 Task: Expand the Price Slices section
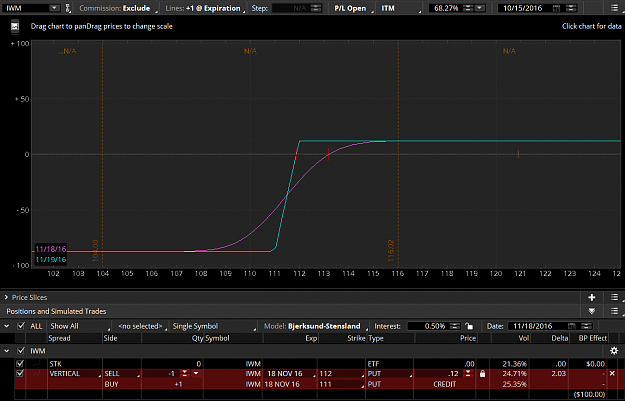(6, 297)
